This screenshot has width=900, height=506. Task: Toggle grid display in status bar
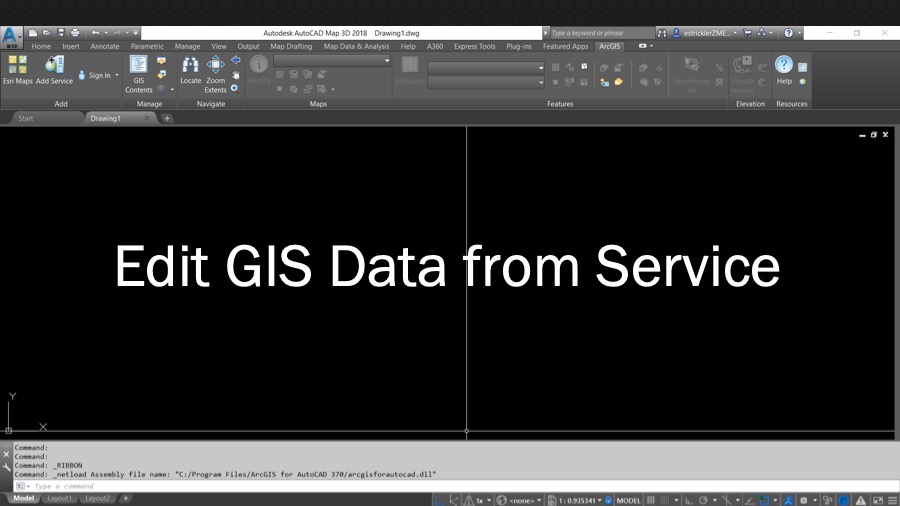point(650,500)
